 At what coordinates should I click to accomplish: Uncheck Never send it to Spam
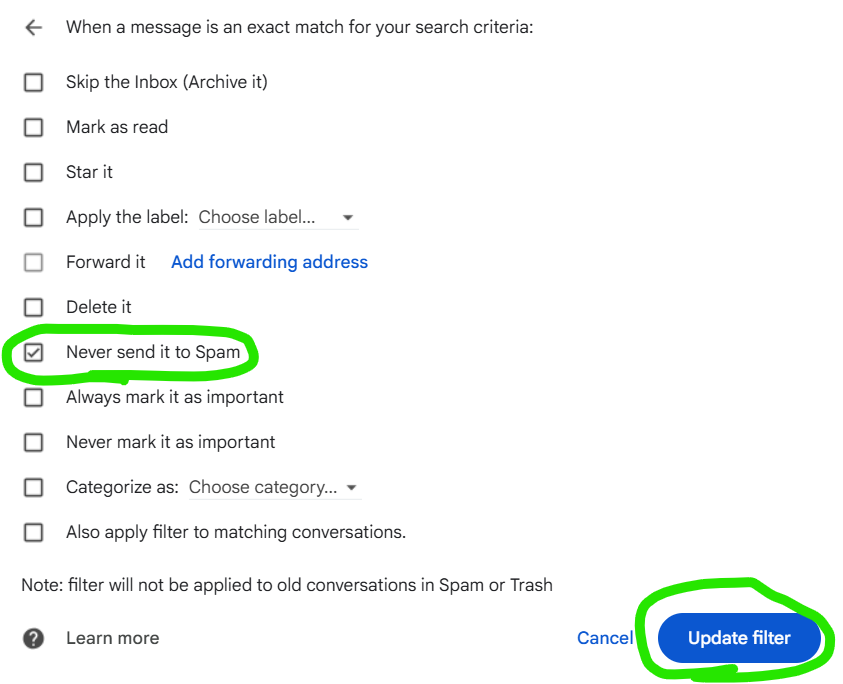[33, 352]
